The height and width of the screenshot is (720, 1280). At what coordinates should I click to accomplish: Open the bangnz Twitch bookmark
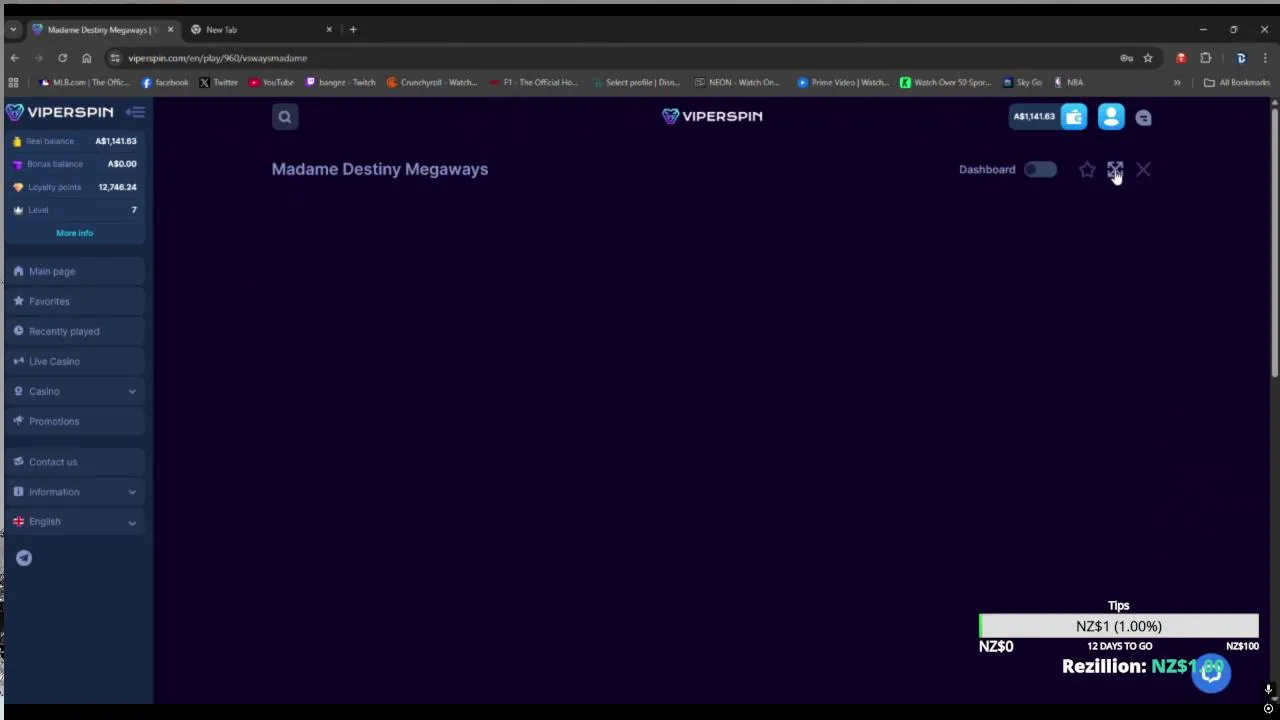(341, 83)
